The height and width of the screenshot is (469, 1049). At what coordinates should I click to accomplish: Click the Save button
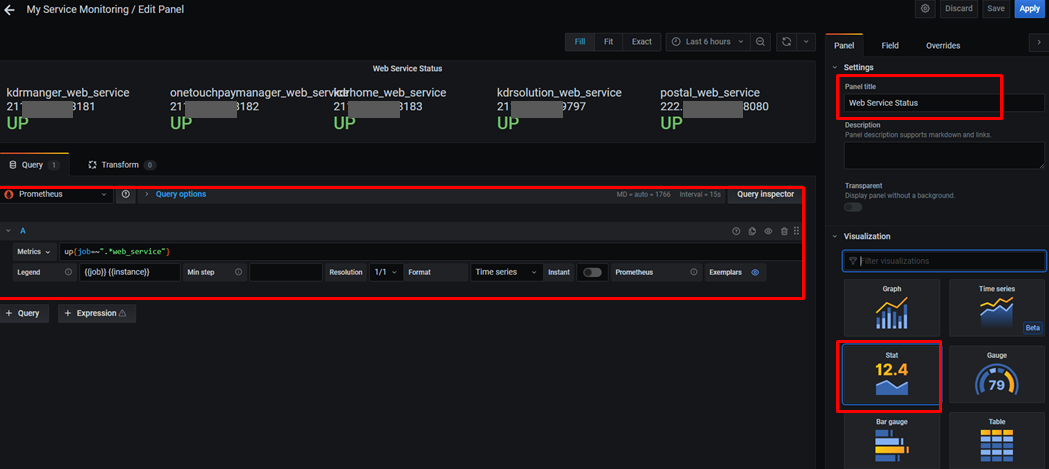pos(996,9)
